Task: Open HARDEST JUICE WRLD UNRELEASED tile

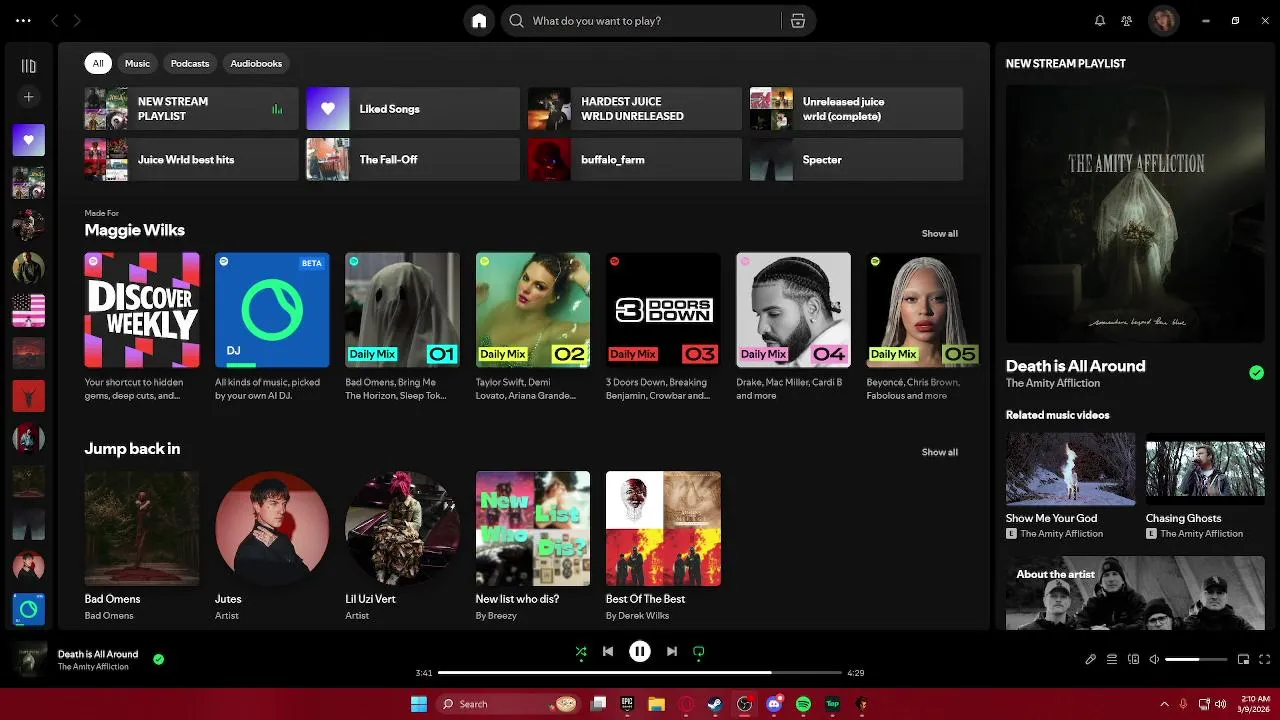Action: tap(635, 109)
